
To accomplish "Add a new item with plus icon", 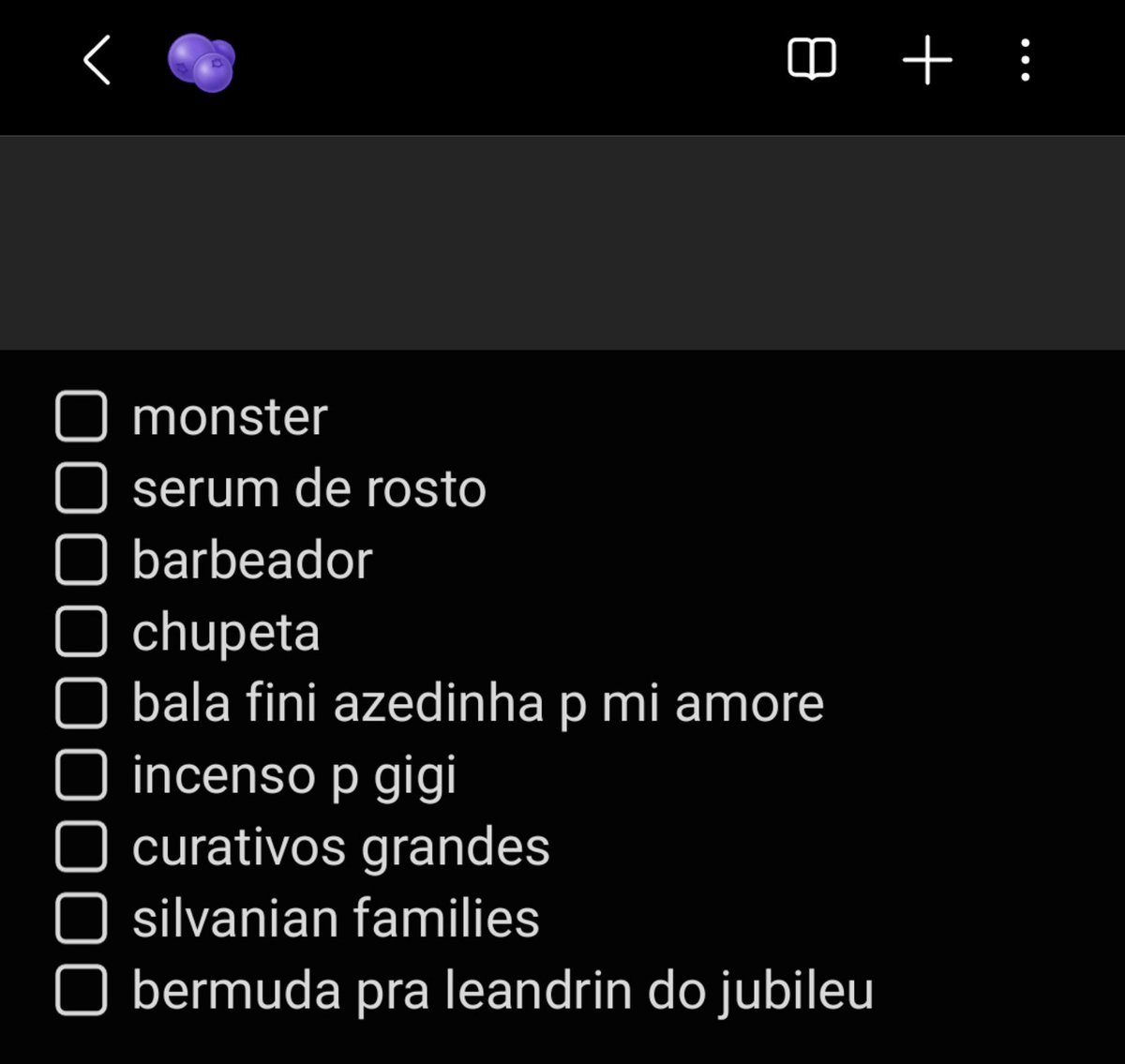I will pyautogui.click(x=927, y=60).
